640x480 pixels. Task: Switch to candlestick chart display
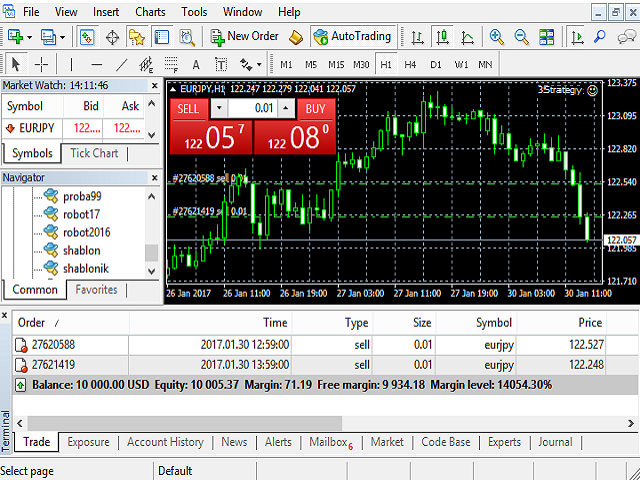pos(442,37)
